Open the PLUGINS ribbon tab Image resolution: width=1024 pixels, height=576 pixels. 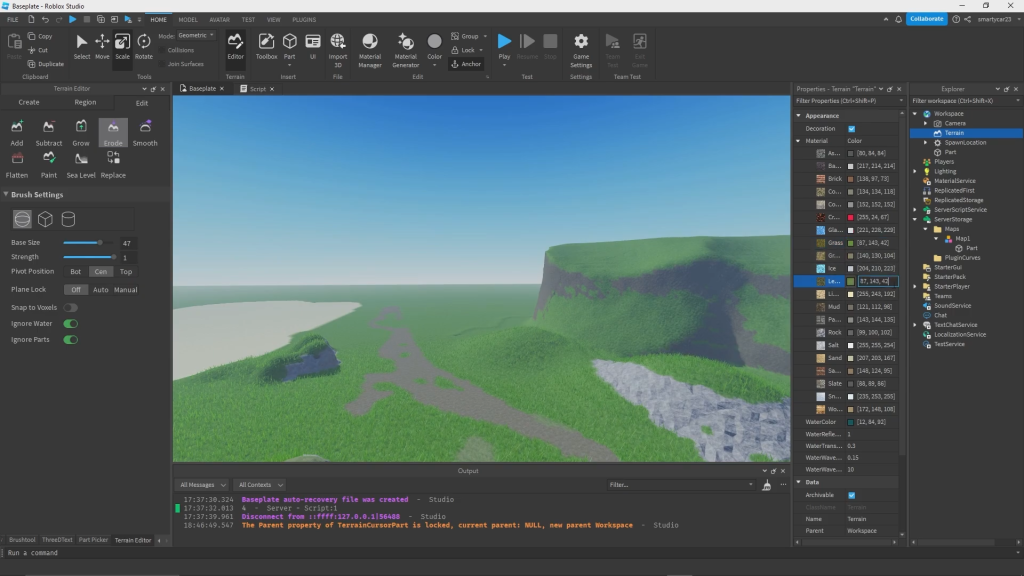click(304, 20)
